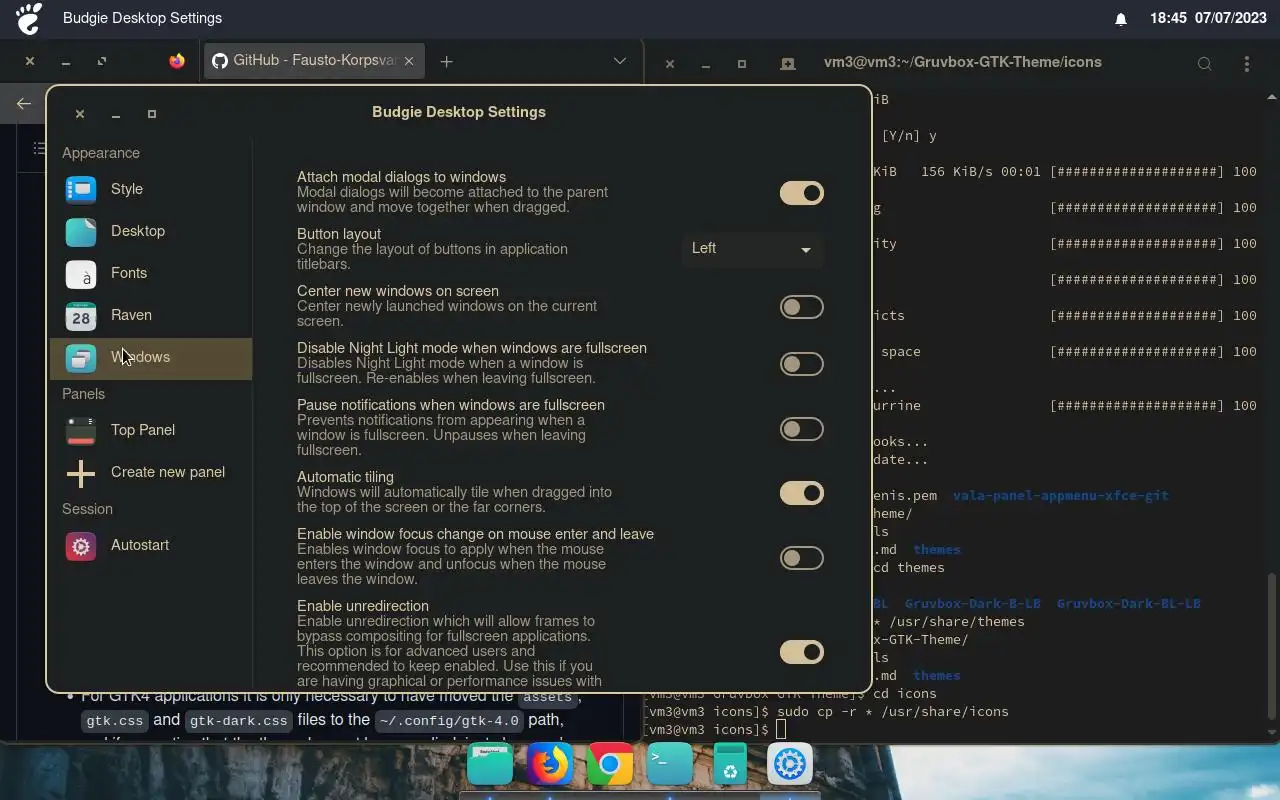Screen dimensions: 1280x800
Task: Click the clock showing 18:45 07/07/2023
Action: click(x=1208, y=18)
